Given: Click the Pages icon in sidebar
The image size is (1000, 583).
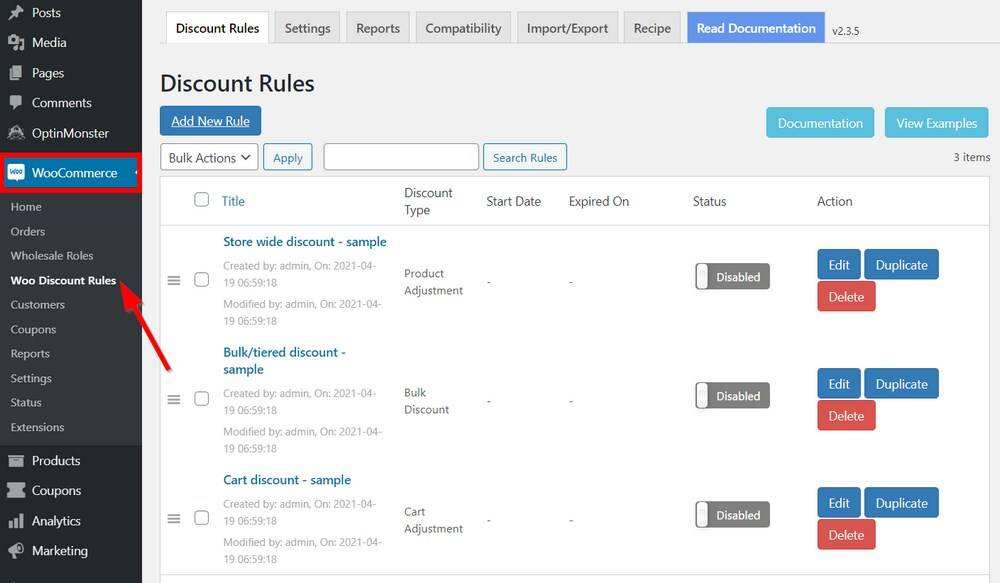Looking at the screenshot, I should [16, 73].
